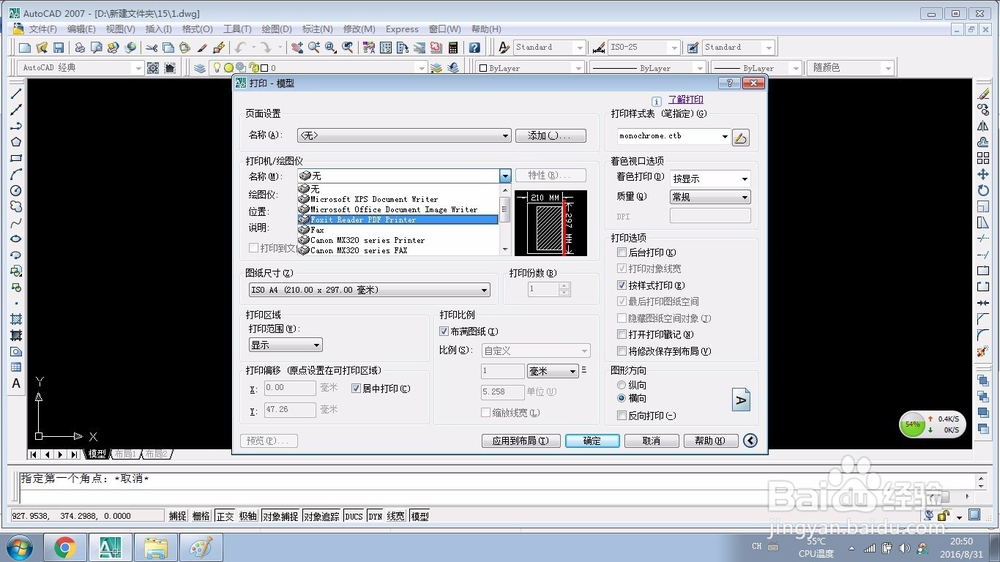Toggle the 布满图纸 checkbox
The width and height of the screenshot is (1000, 562).
444,331
